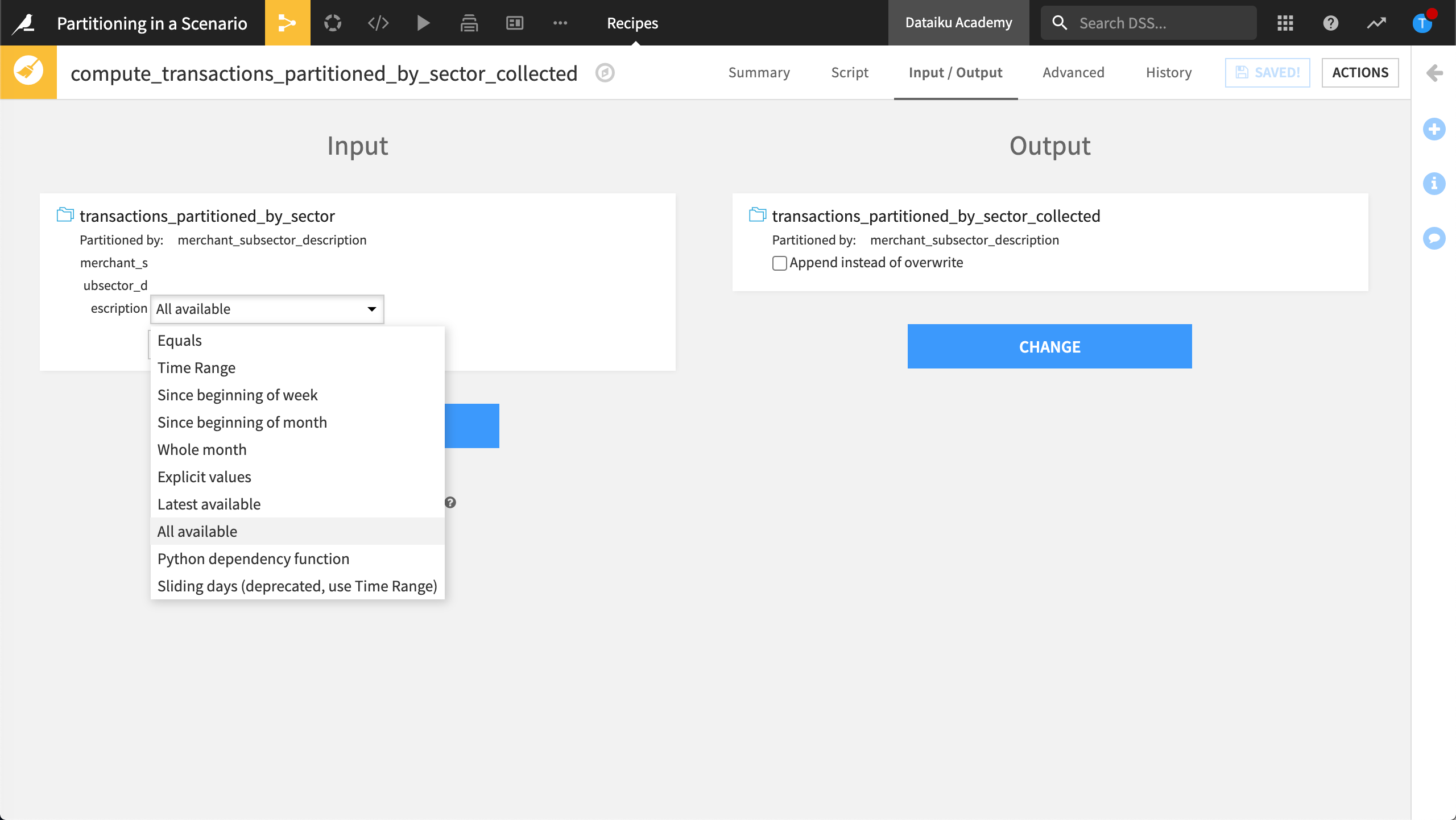Click the dashboard/panel view icon

tap(515, 22)
